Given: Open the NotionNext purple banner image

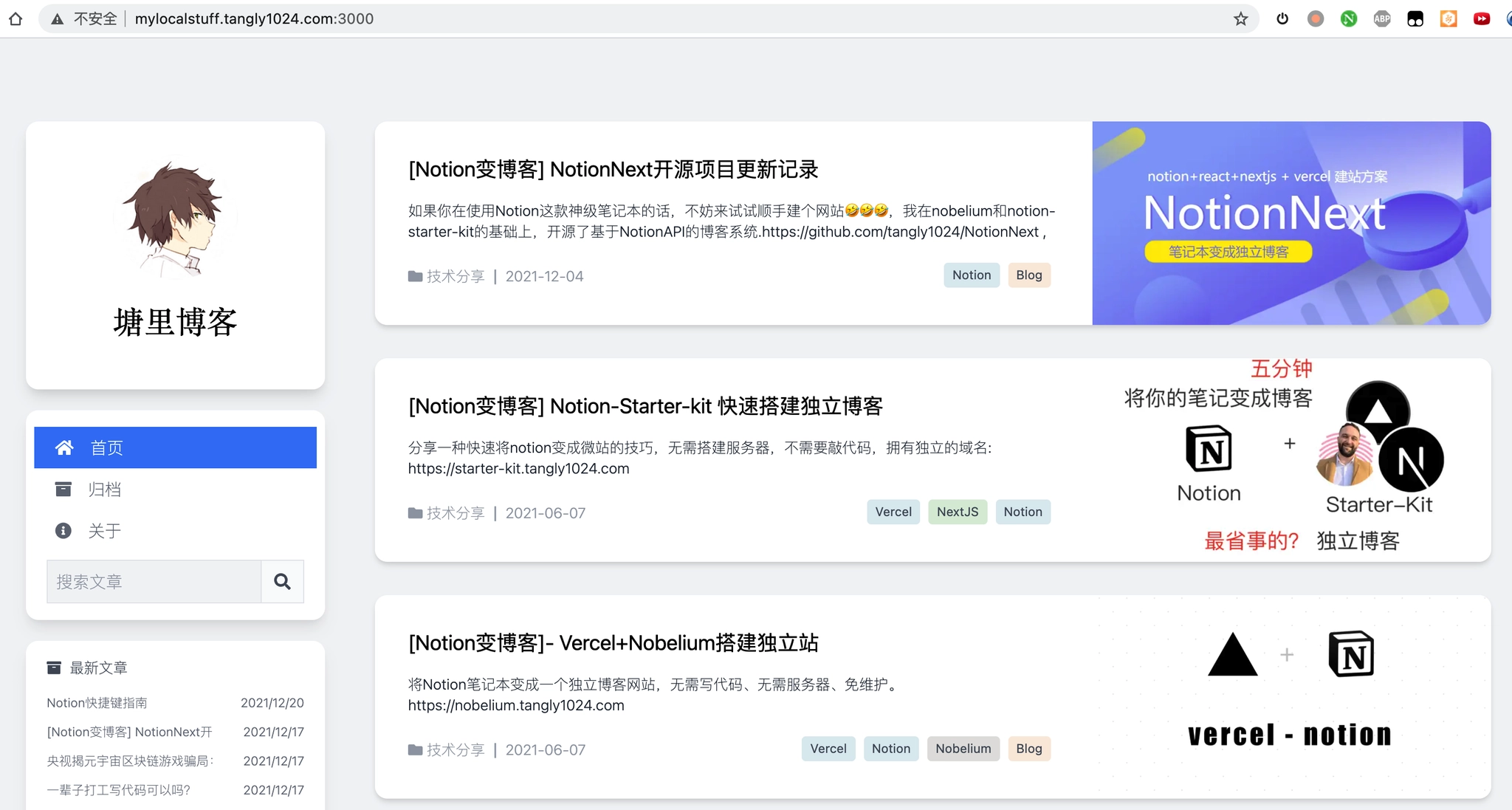Looking at the screenshot, I should pyautogui.click(x=1291, y=223).
